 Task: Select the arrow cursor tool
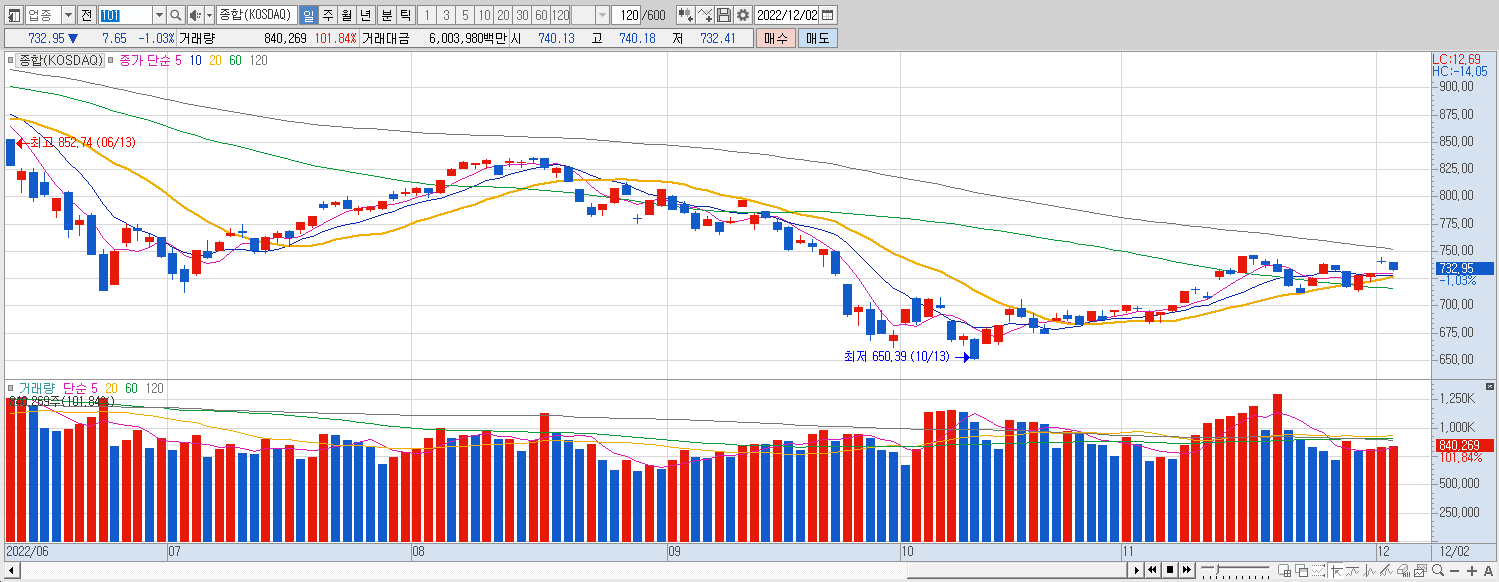click(x=1336, y=571)
